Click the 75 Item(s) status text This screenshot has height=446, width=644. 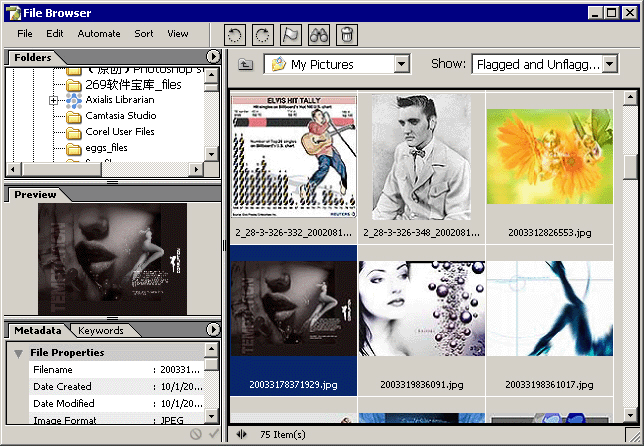pyautogui.click(x=283, y=435)
